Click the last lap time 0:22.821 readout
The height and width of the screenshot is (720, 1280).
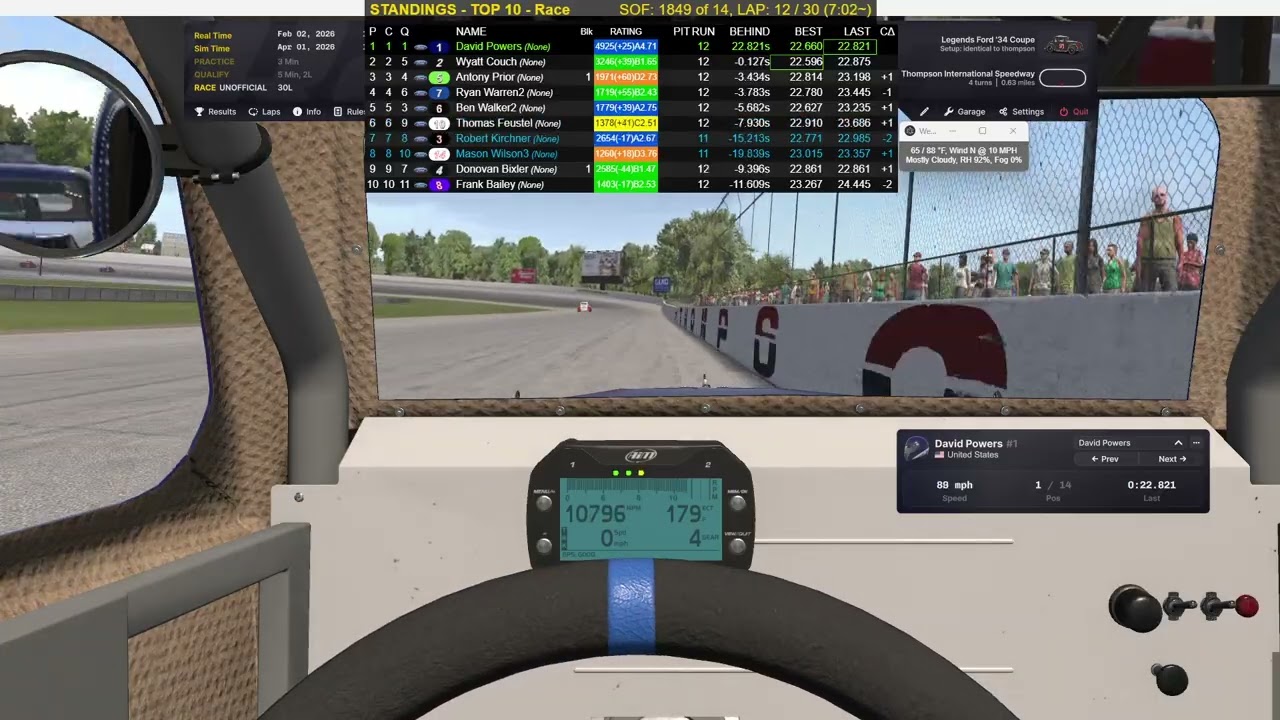point(1151,485)
